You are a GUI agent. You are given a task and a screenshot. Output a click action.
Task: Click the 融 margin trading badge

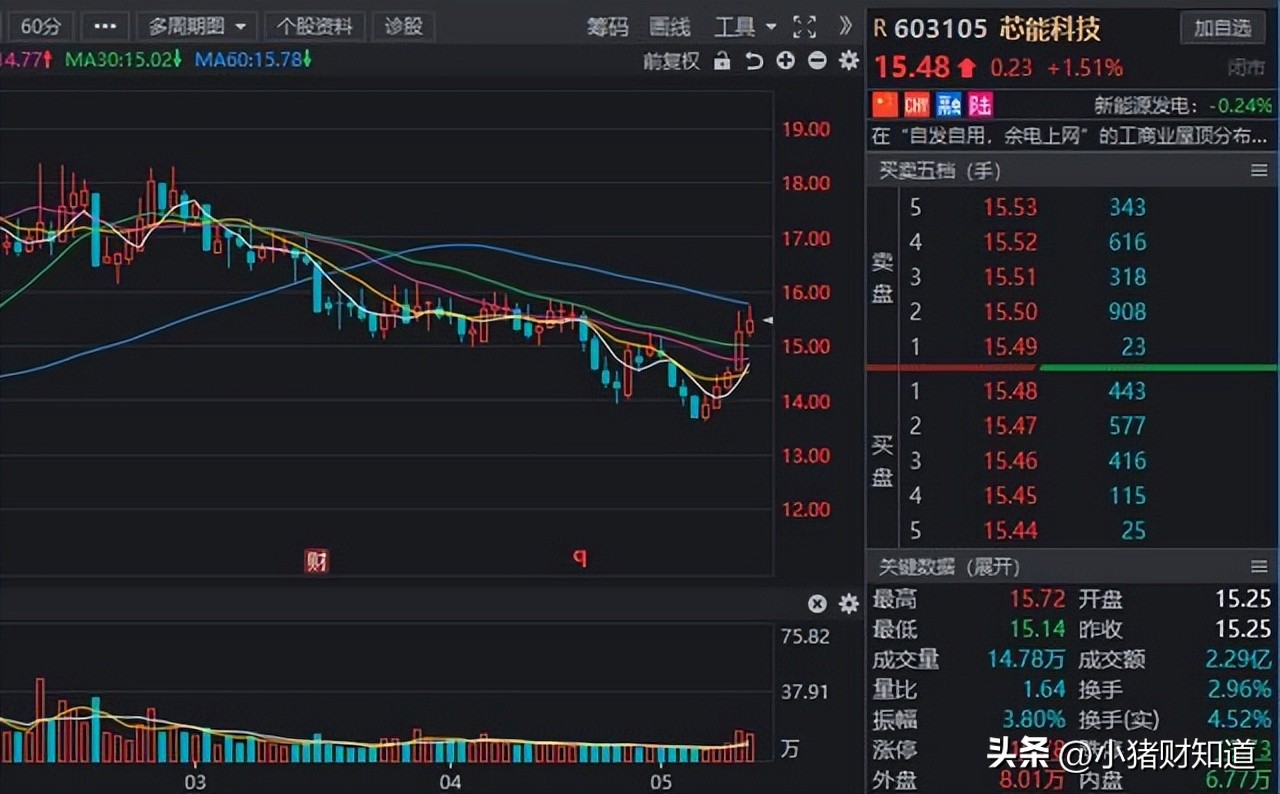click(x=948, y=104)
